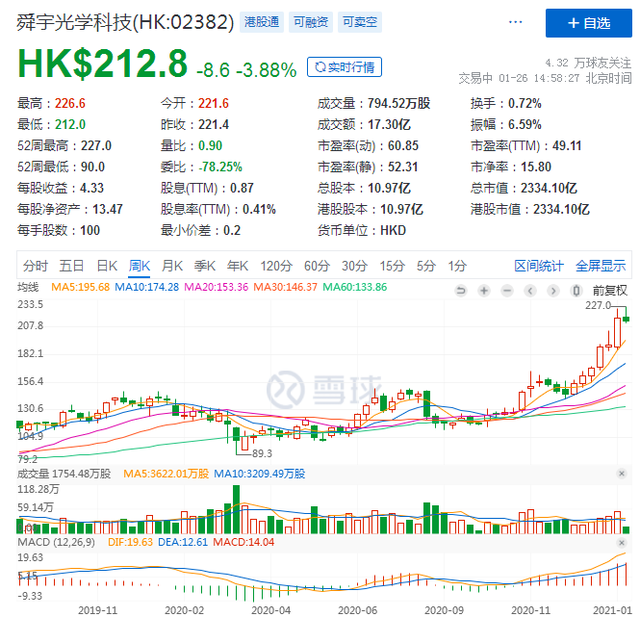Zoom out the K-line chart with minus icon
The height and width of the screenshot is (617, 640).
click(x=507, y=291)
